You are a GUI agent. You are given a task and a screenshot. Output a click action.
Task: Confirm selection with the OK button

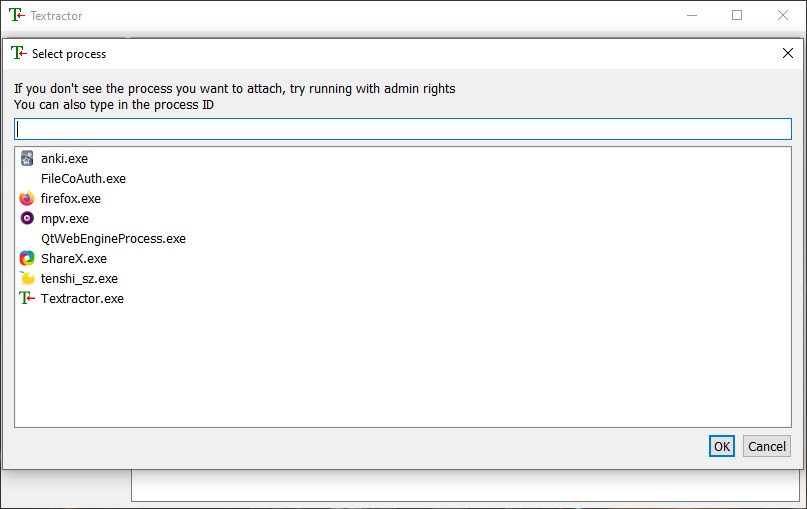coord(722,446)
